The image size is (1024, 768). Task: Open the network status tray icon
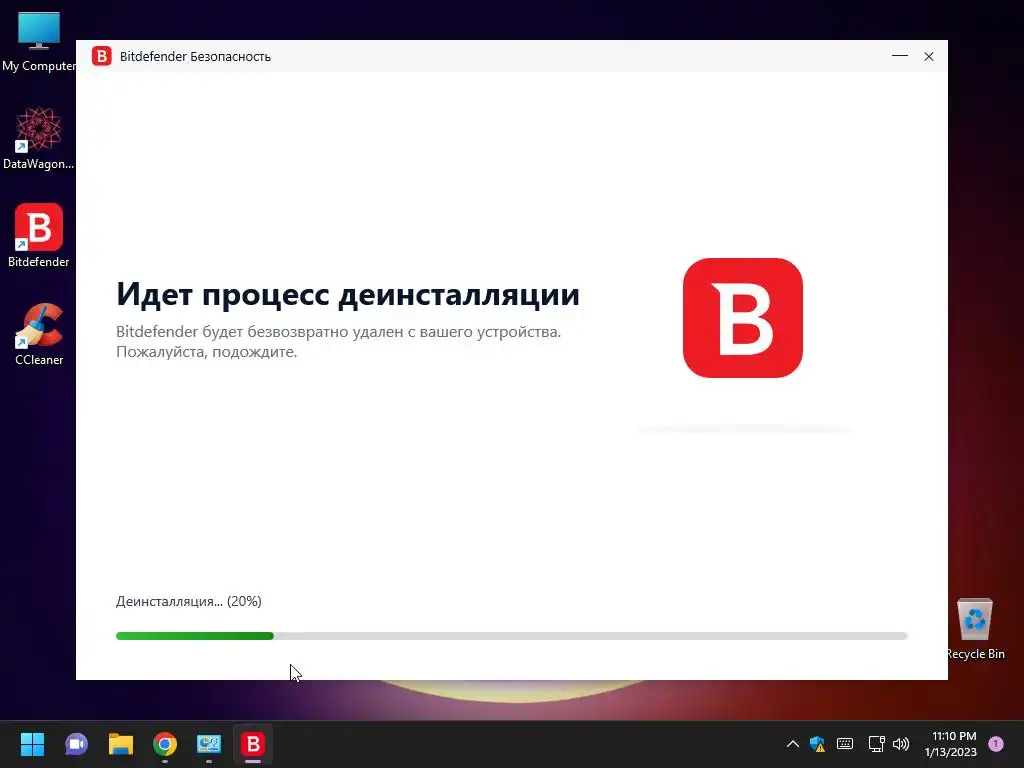[876, 744]
